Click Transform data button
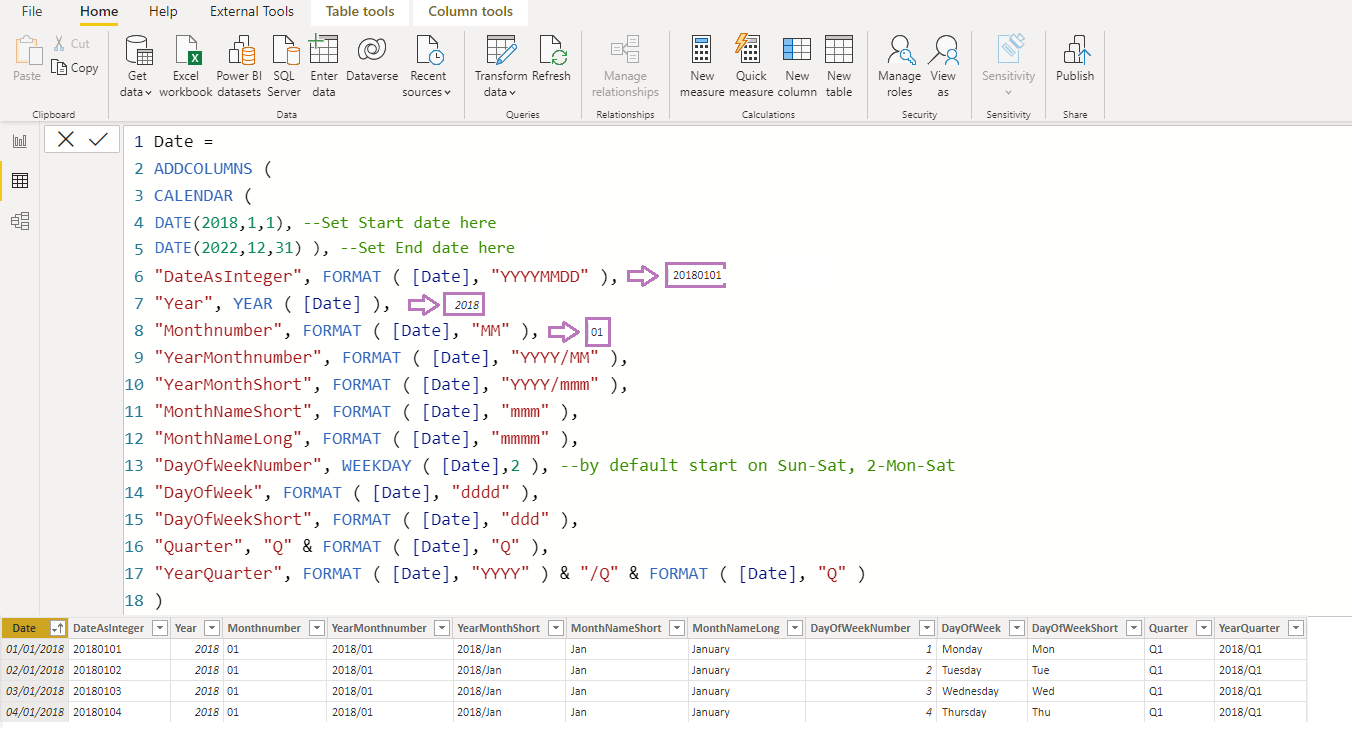This screenshot has width=1352, height=736. coord(500,66)
